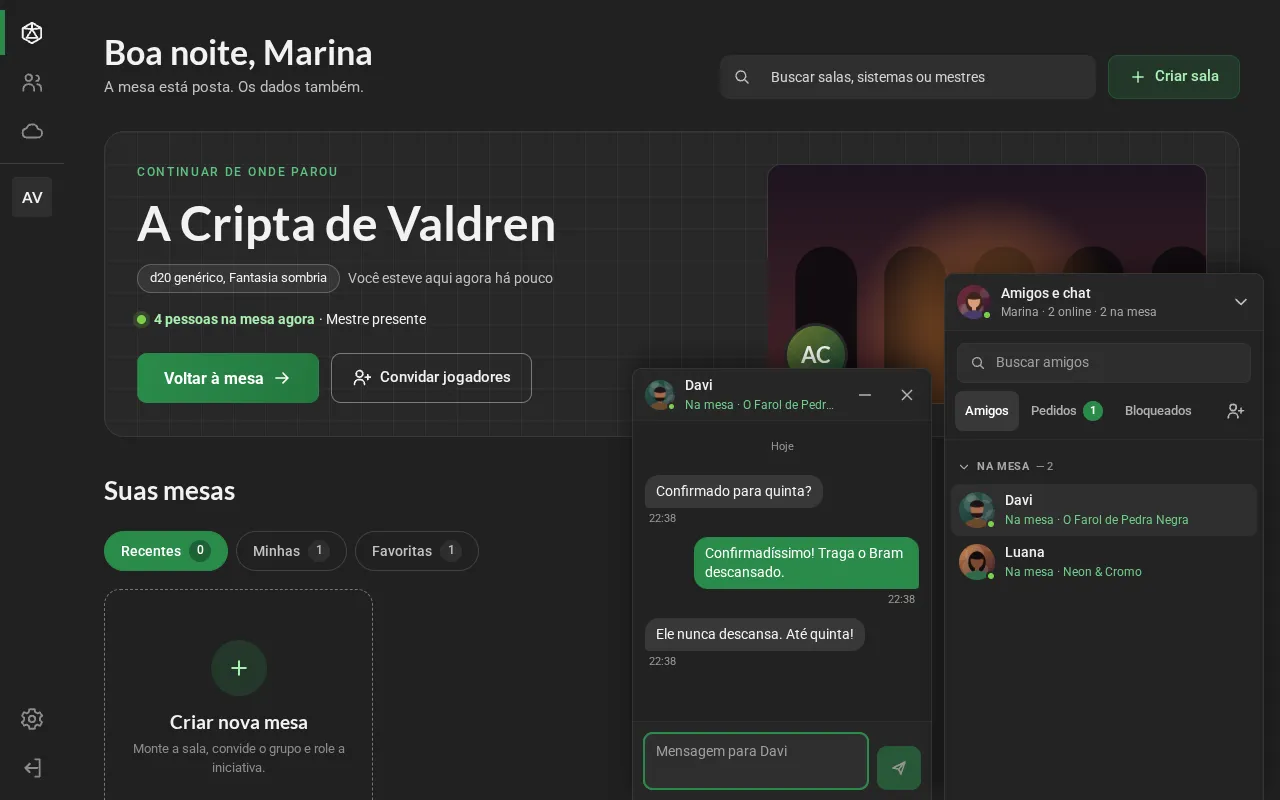Send the message with paper plane button

(899, 768)
